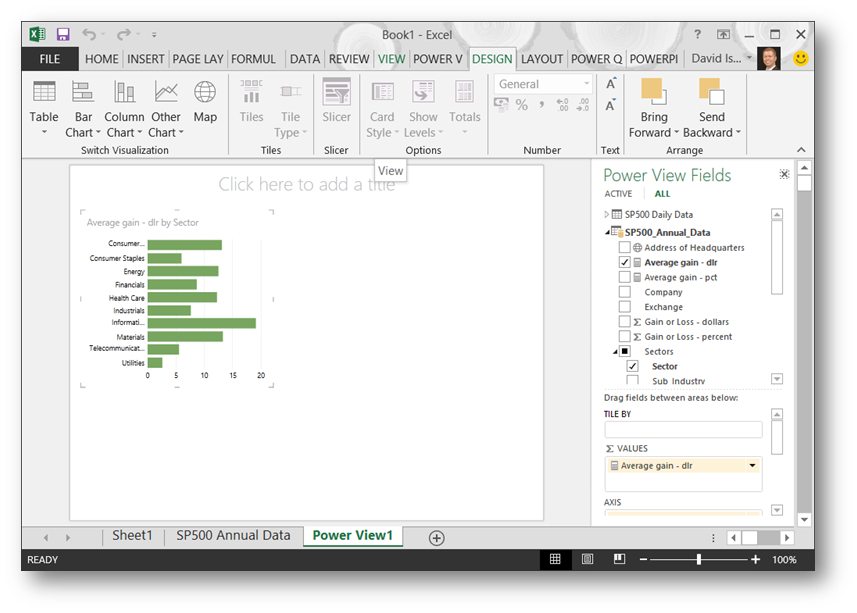
Task: Check the Gain or Loss - dollars field
Action: [x=624, y=321]
